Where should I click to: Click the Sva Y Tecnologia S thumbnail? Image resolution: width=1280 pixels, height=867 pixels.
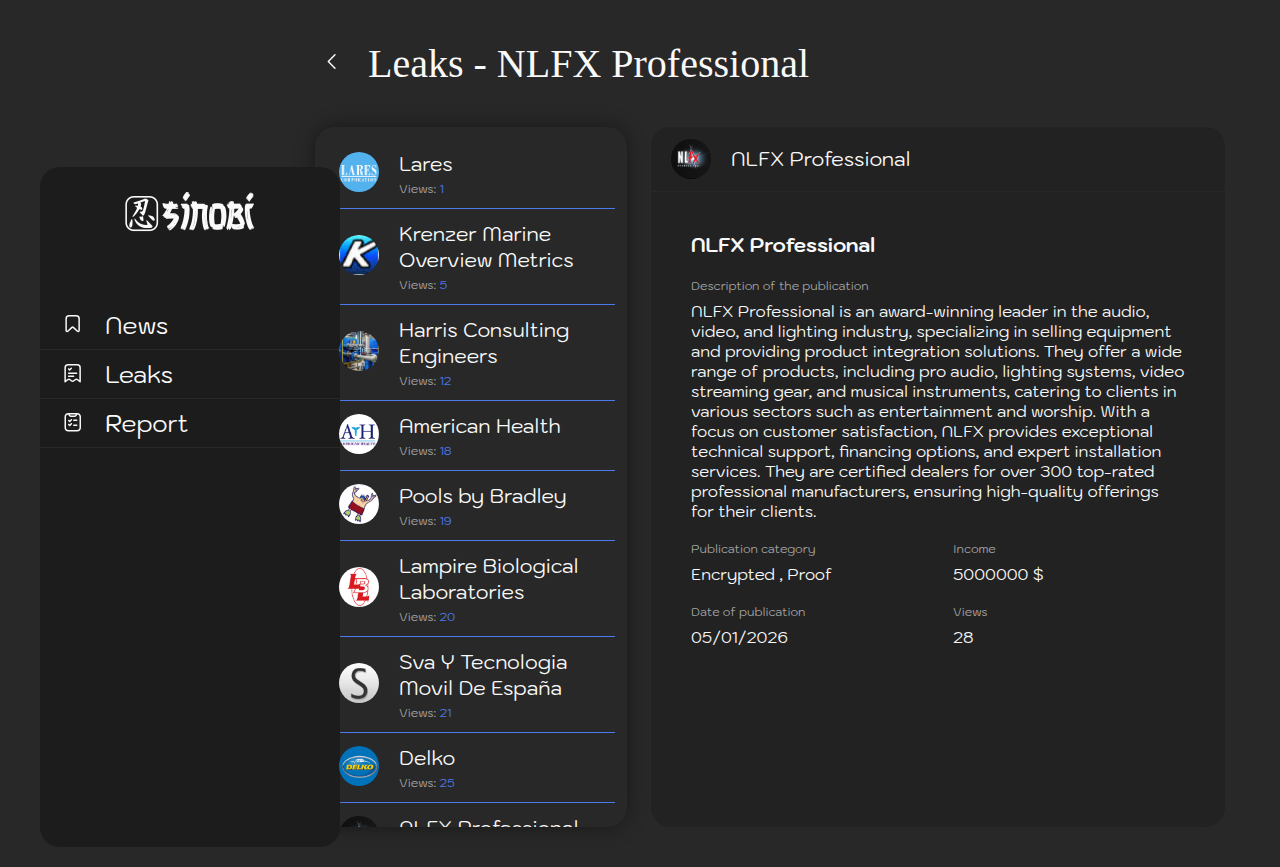coord(359,683)
